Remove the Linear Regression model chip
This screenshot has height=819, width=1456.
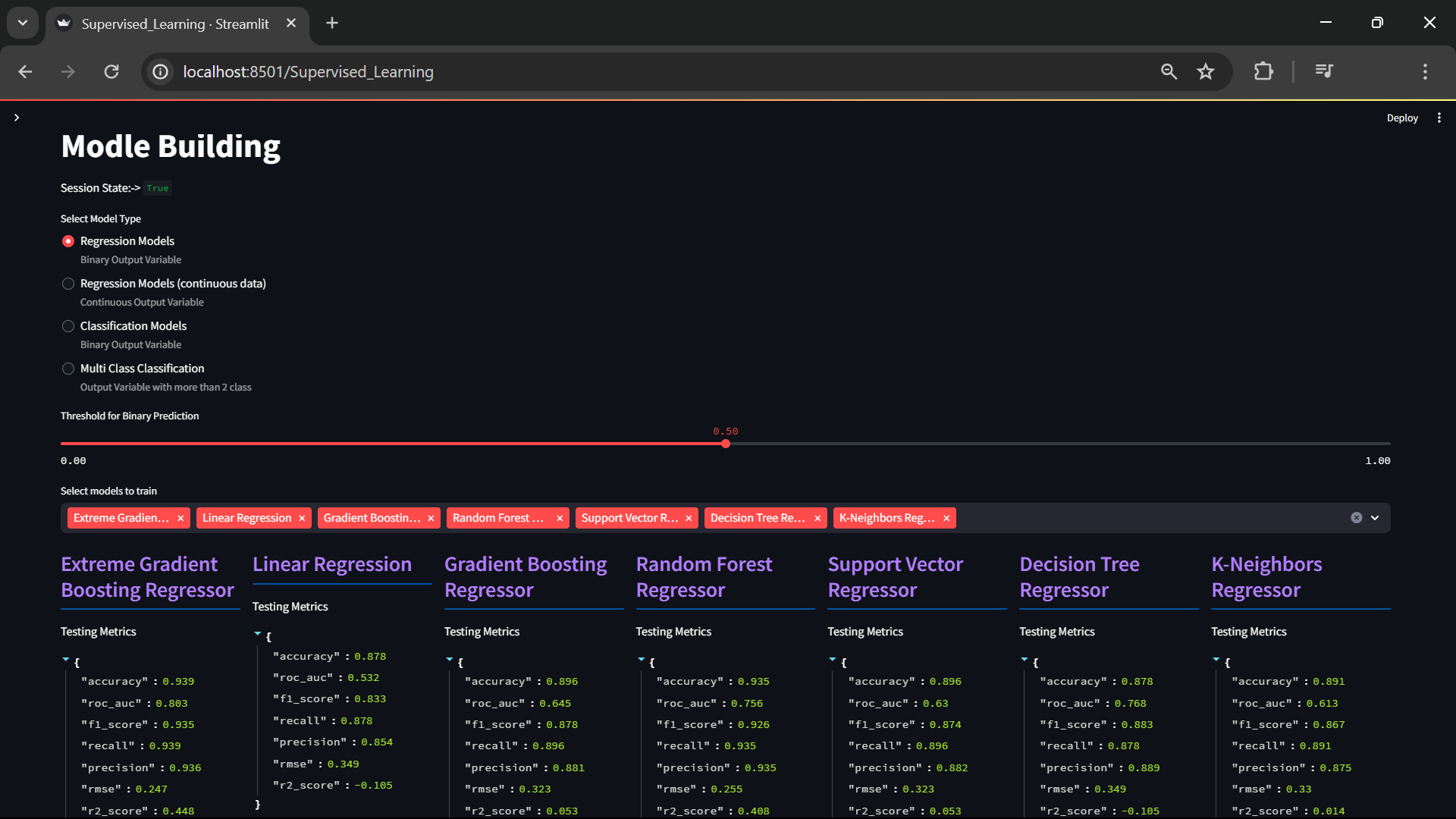(300, 518)
